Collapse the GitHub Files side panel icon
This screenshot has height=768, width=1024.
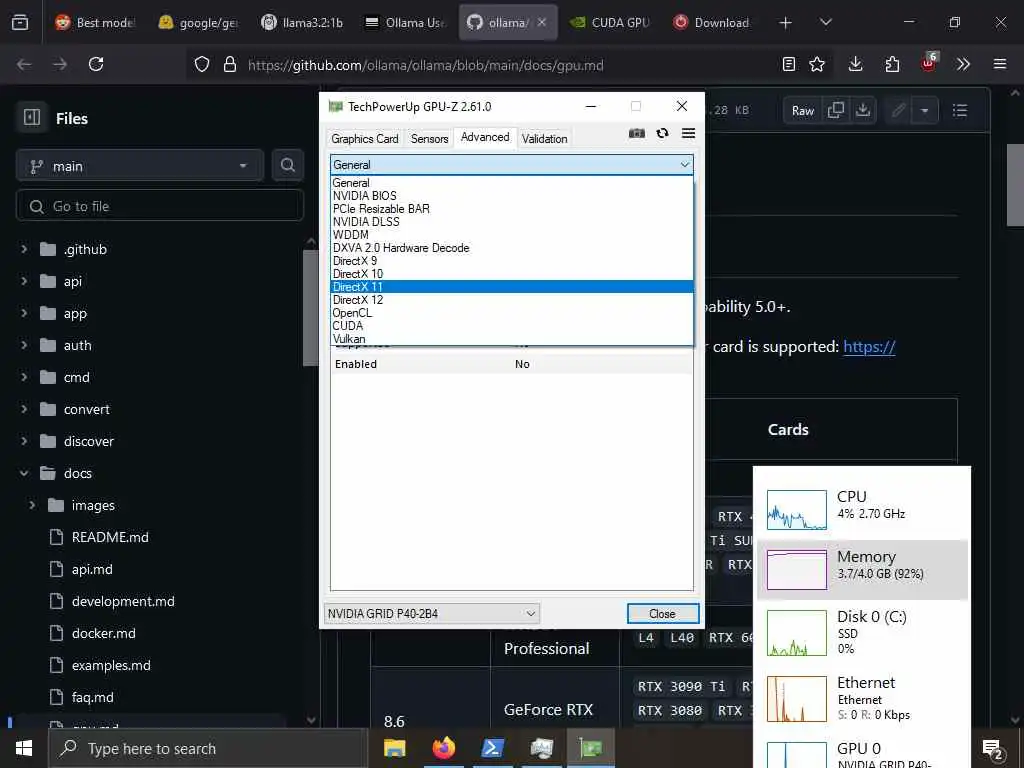[32, 118]
